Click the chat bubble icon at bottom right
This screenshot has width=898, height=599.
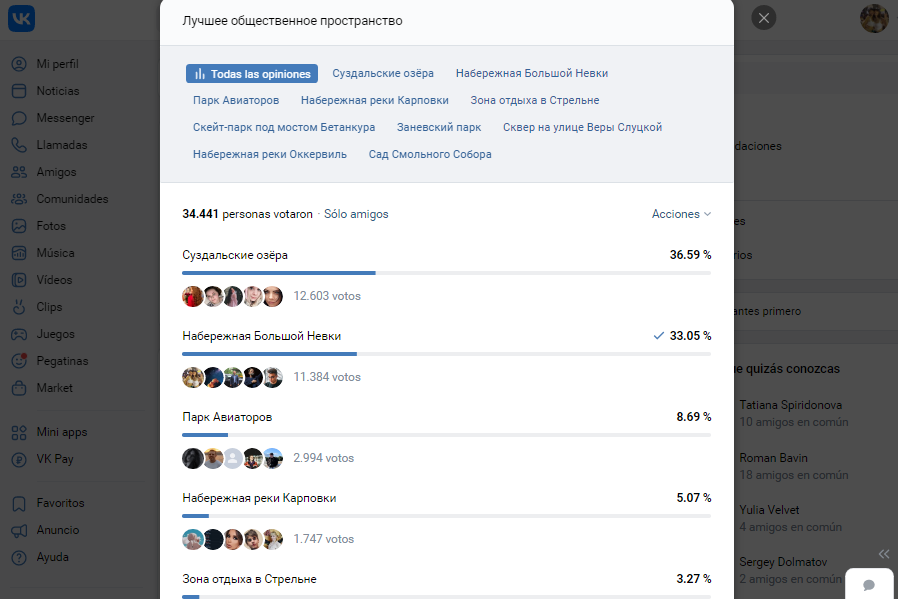[x=869, y=585]
